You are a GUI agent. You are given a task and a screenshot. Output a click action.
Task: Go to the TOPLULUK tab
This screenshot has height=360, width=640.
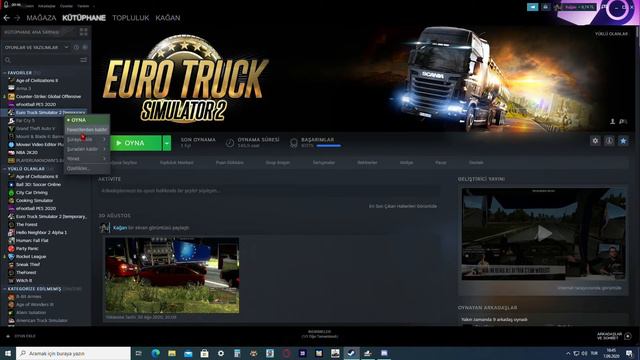click(131, 18)
